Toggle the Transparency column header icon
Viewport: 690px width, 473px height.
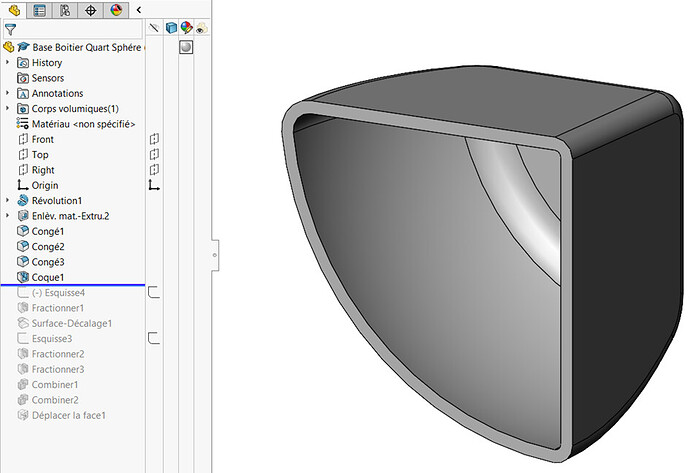[201, 29]
